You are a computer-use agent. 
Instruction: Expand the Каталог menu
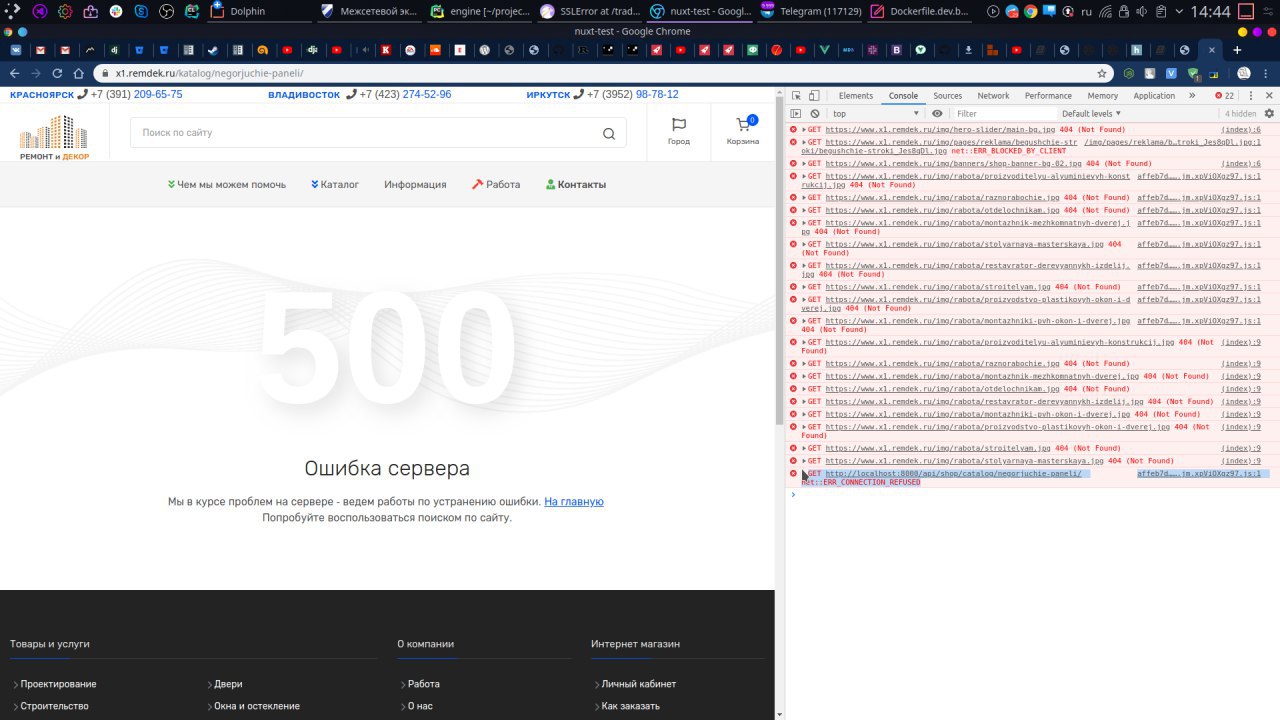point(335,184)
